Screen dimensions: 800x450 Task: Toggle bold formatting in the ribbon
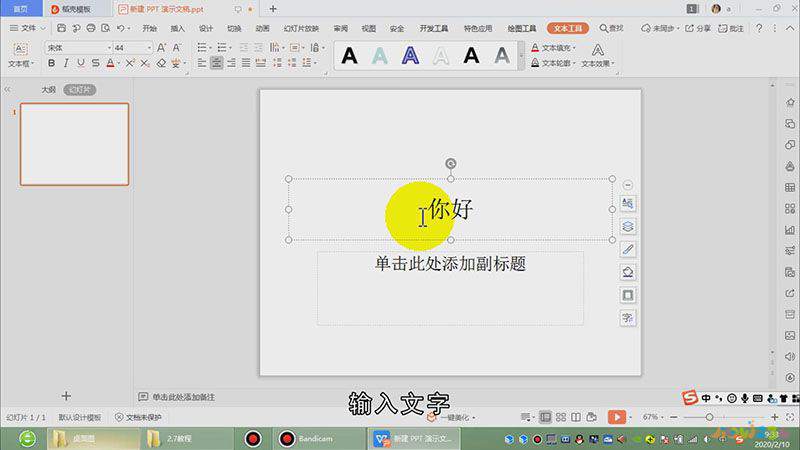pos(52,63)
